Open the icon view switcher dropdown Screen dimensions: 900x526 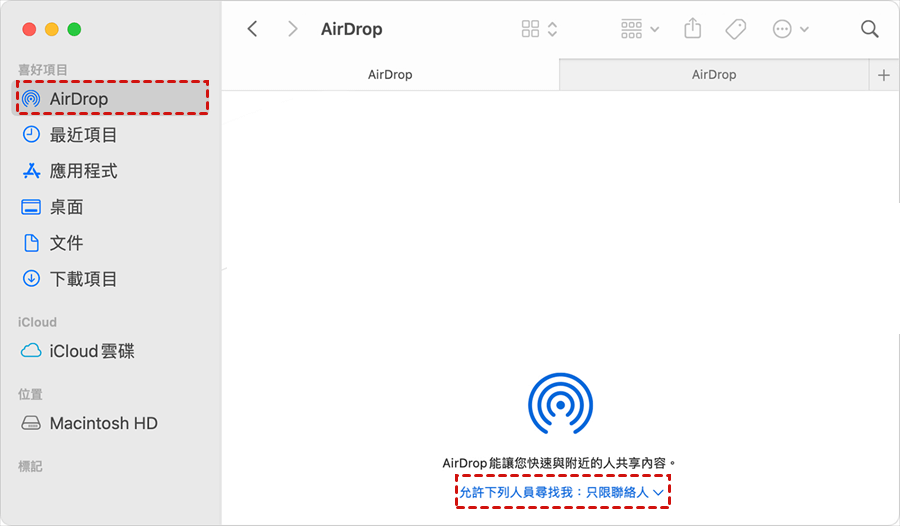click(x=539, y=29)
